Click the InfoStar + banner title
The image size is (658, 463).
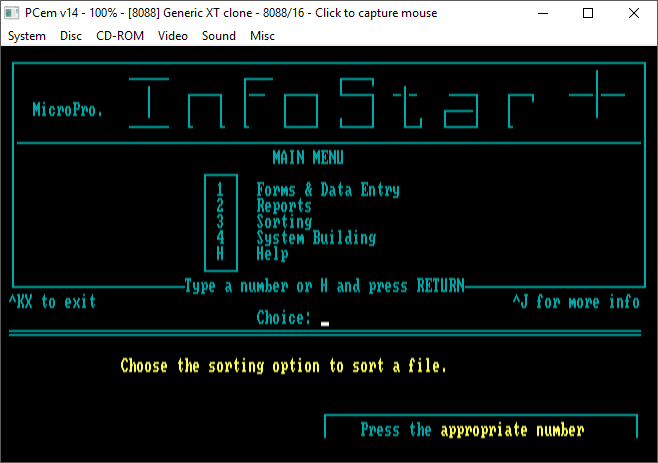coord(376,100)
